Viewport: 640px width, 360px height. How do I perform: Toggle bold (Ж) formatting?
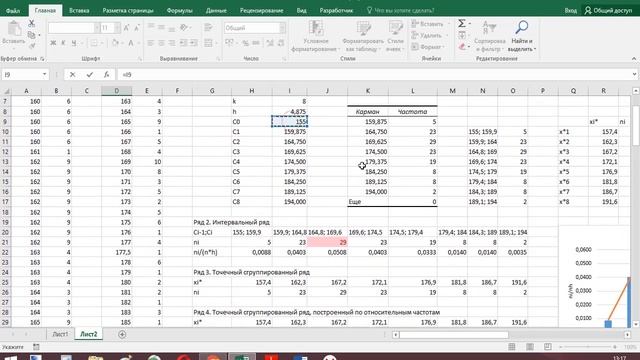click(x=53, y=43)
